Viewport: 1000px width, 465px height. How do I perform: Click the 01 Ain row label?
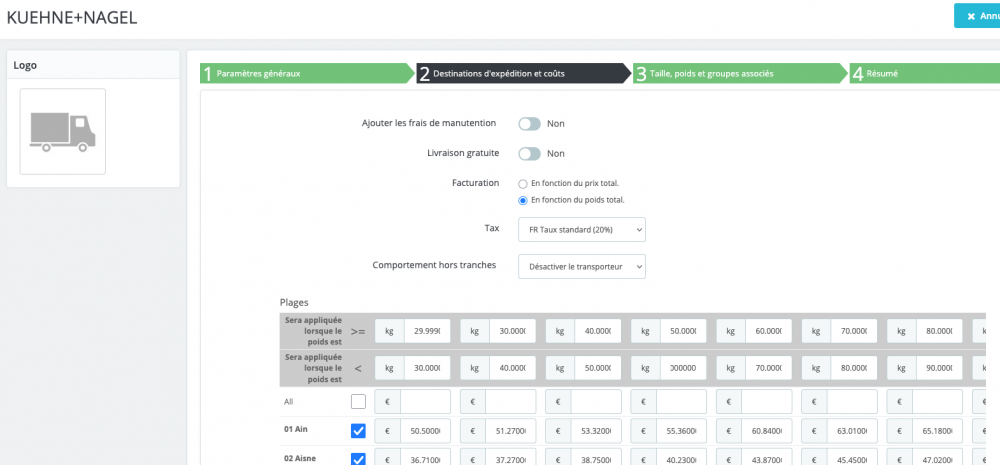[x=296, y=429]
